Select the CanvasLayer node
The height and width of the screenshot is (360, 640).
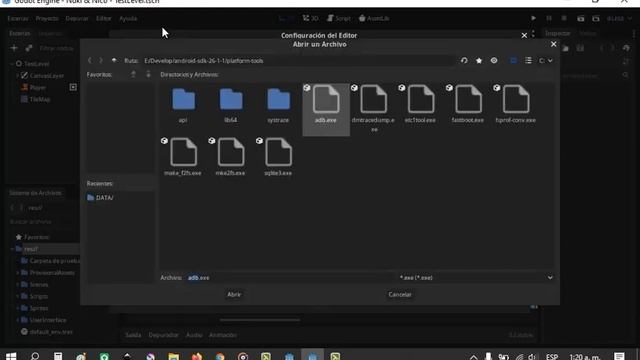coord(43,76)
